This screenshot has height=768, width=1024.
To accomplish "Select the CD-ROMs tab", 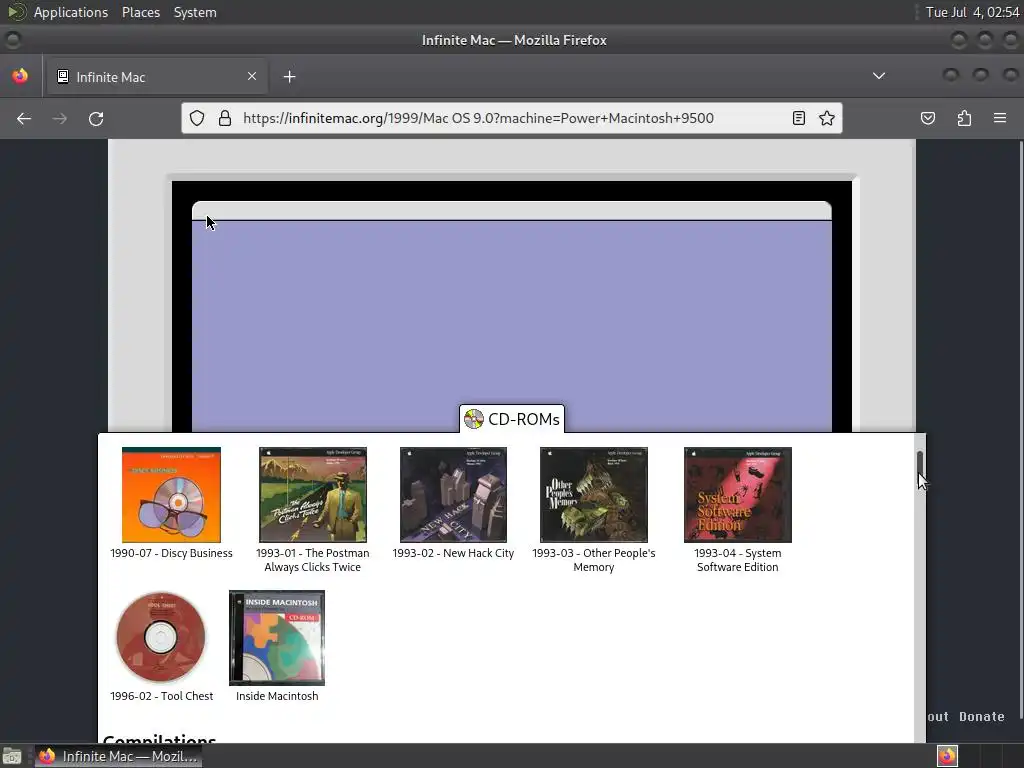I will pyautogui.click(x=512, y=419).
